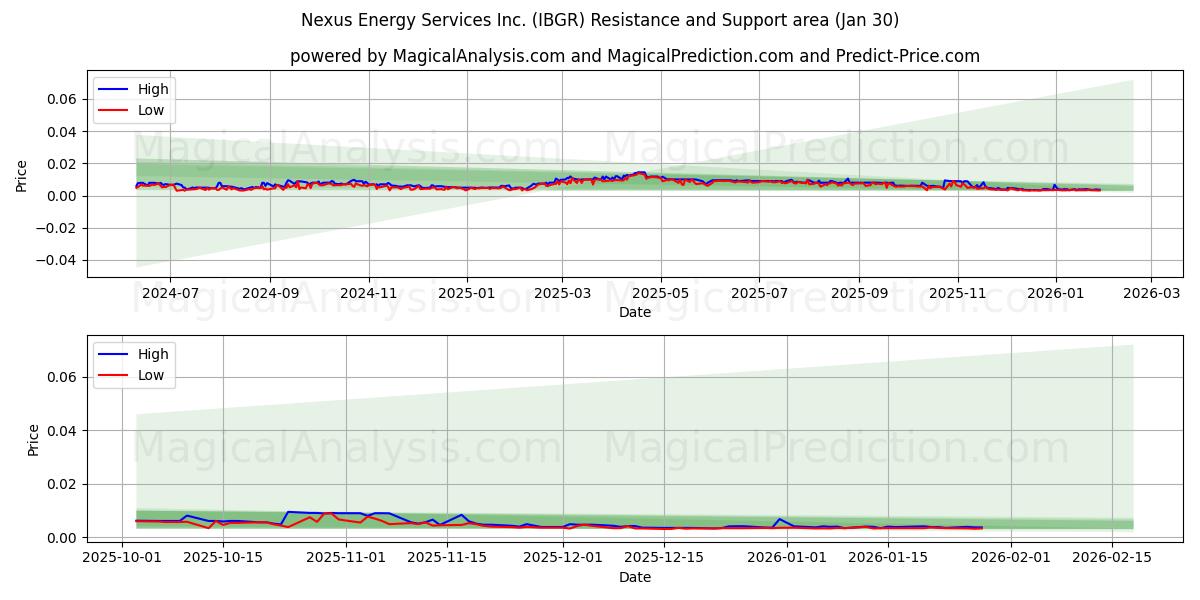Click the '2025-11' tick label

tap(958, 294)
